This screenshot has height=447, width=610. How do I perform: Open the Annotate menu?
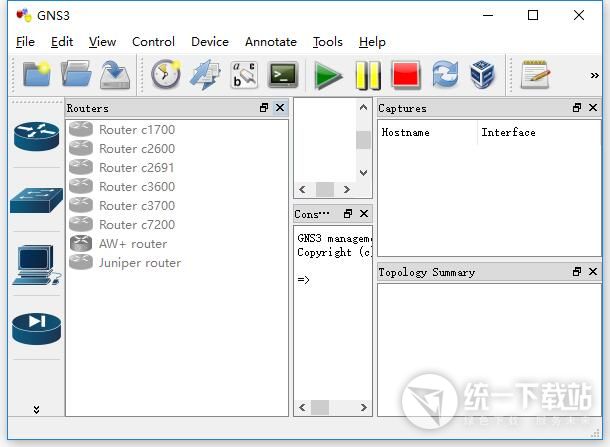tap(271, 42)
